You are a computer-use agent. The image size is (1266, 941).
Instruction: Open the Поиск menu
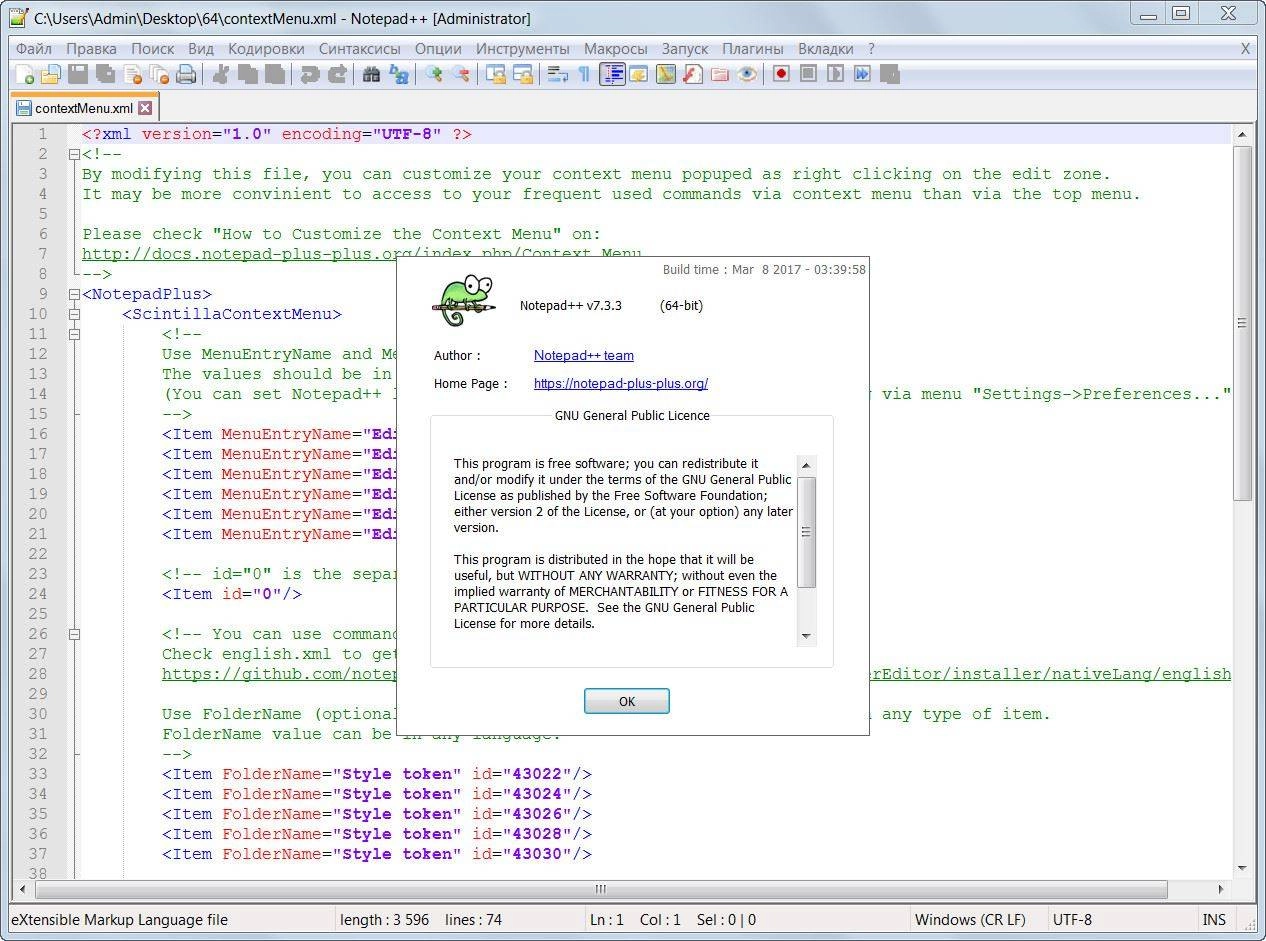[x=152, y=48]
